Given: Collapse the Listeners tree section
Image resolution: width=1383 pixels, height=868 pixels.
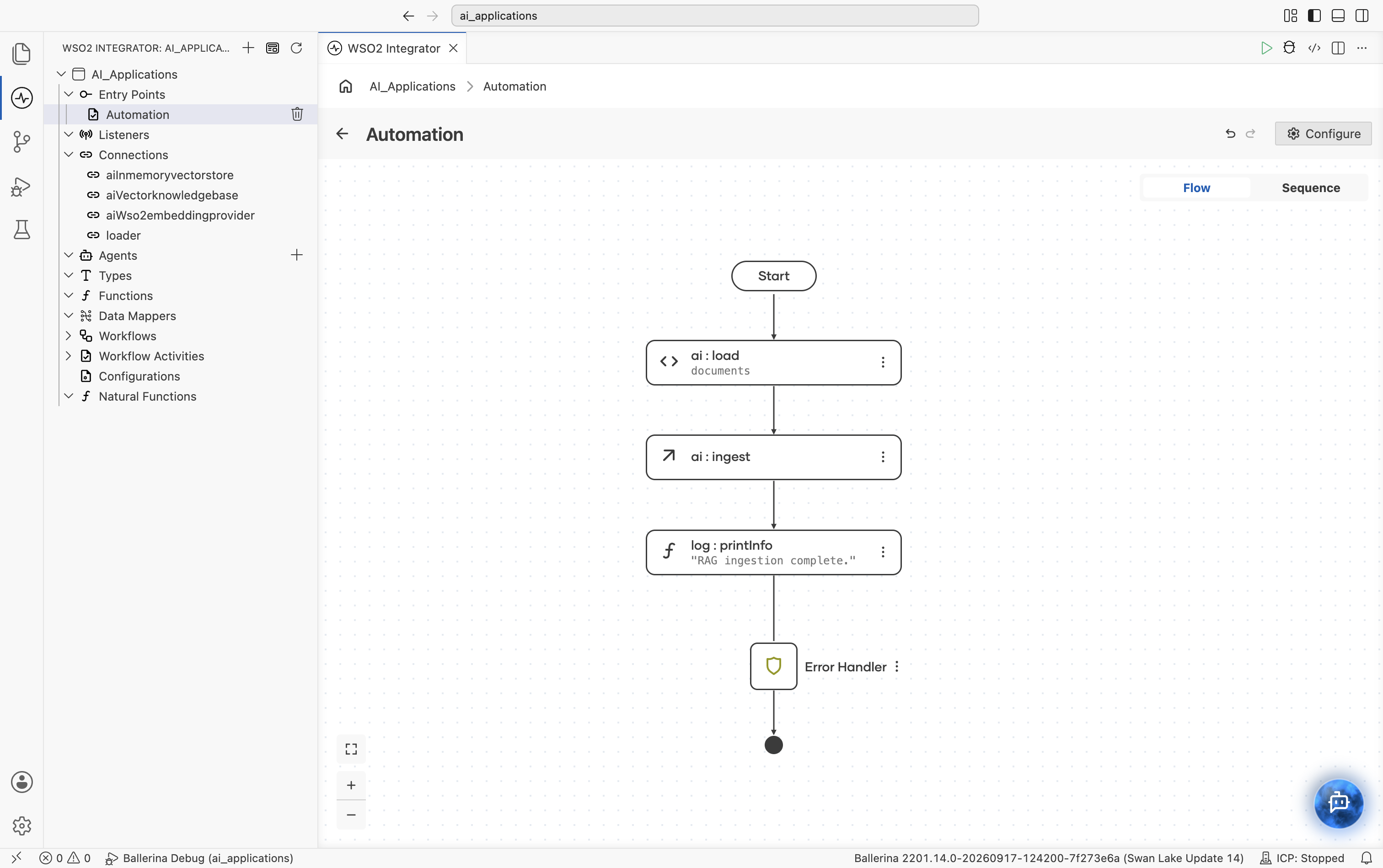Looking at the screenshot, I should (x=68, y=134).
